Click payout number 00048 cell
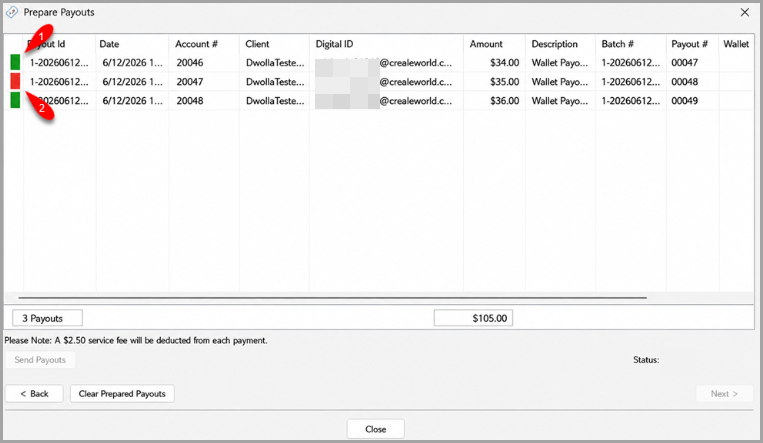The width and height of the screenshot is (763, 443). [x=685, y=81]
